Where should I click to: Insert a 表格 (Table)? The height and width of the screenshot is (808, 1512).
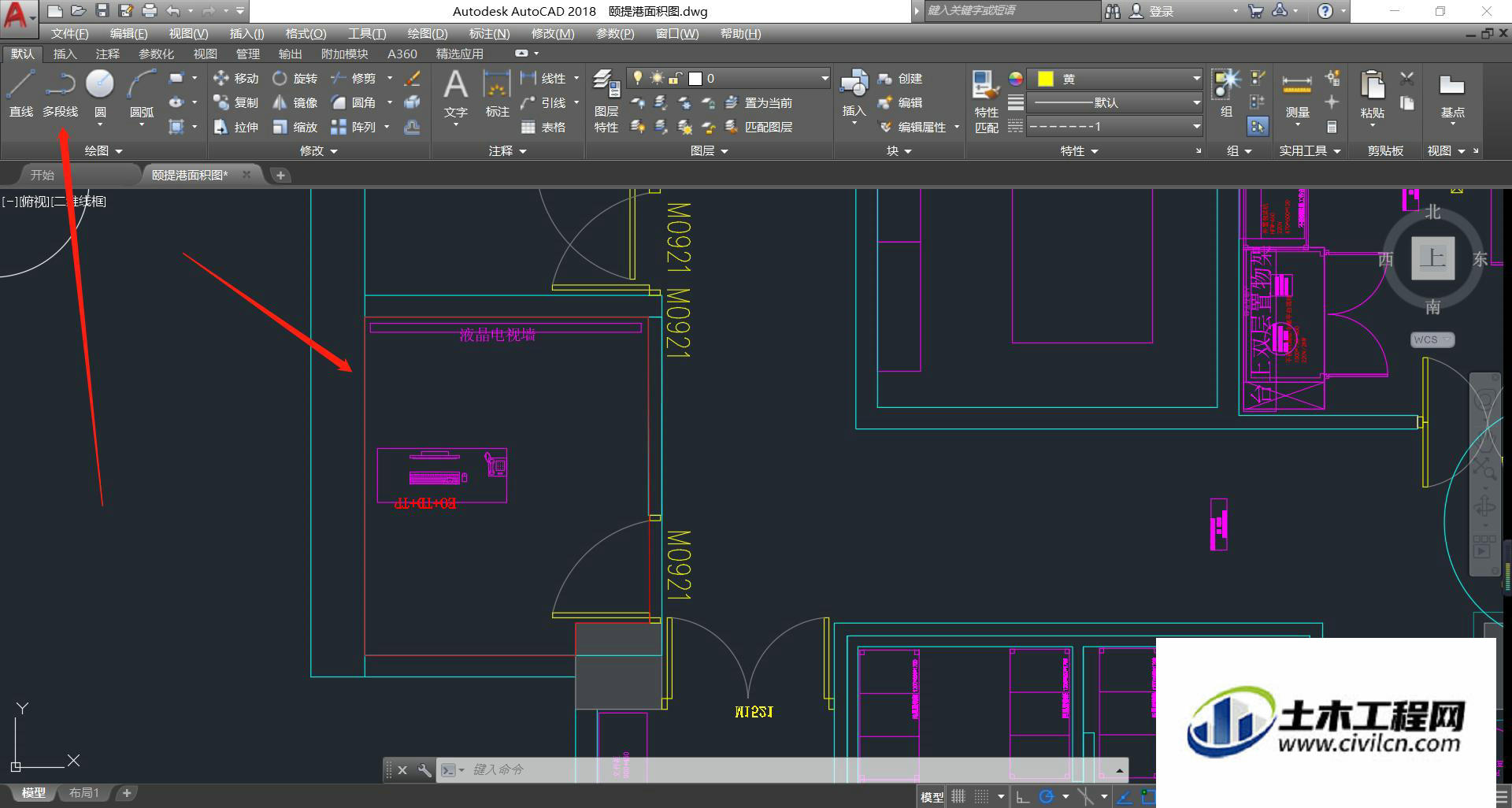(543, 127)
